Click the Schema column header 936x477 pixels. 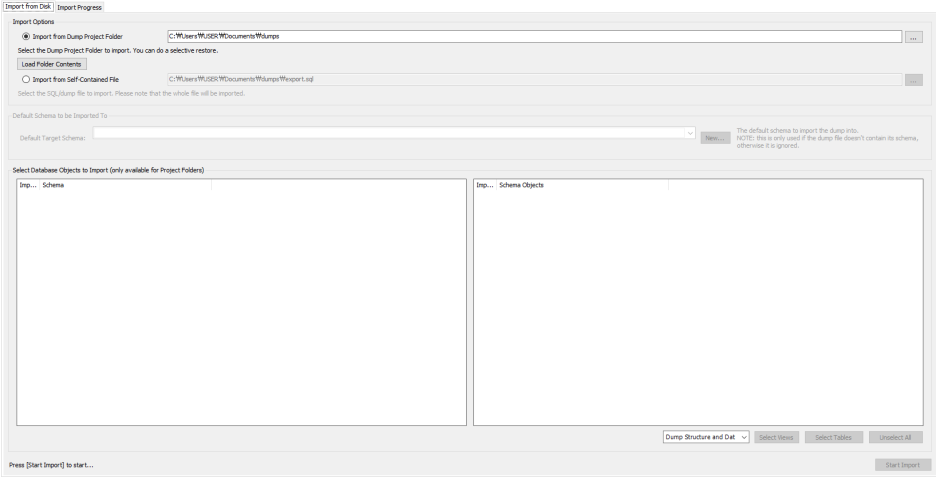click(125, 185)
